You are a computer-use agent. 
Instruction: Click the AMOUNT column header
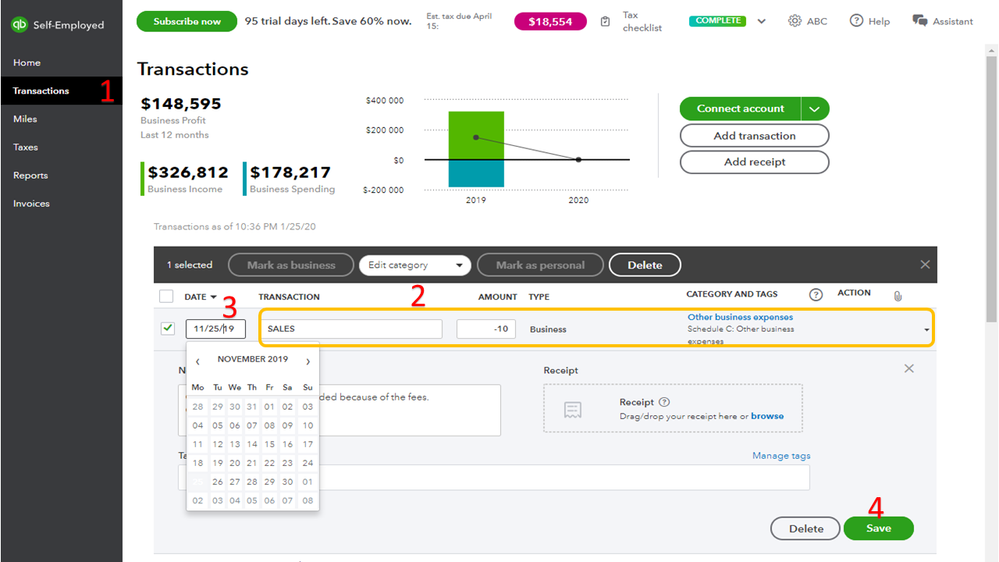[498, 297]
